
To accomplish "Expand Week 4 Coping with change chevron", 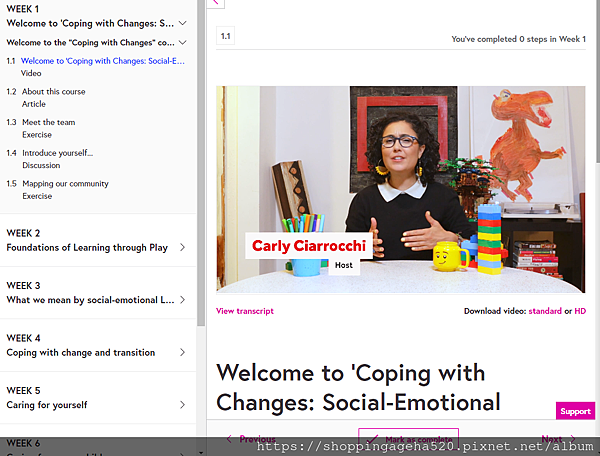I will click(x=183, y=352).
